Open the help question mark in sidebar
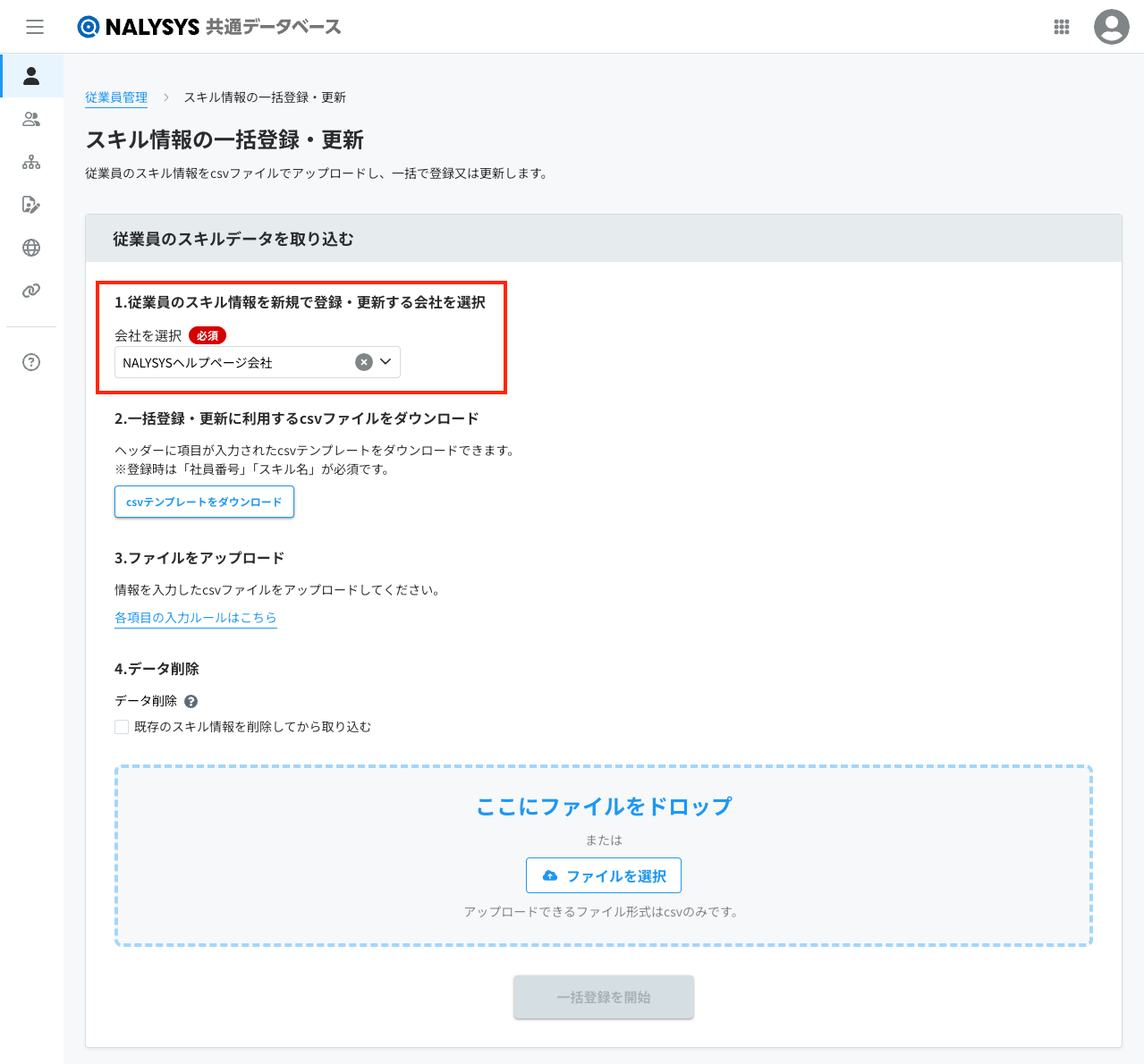 point(31,362)
